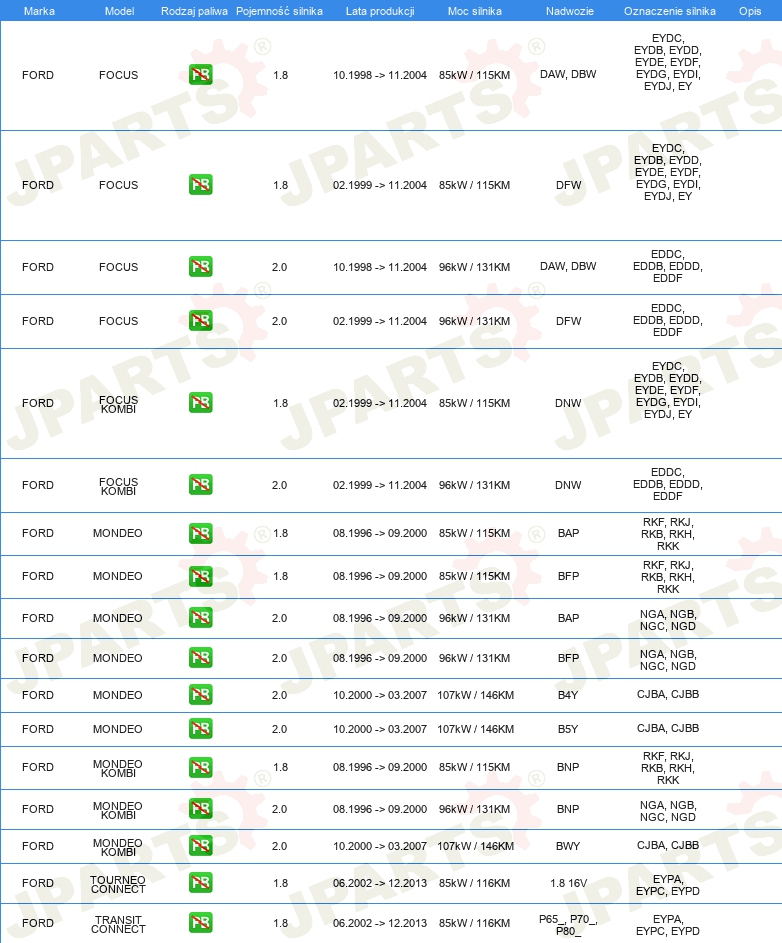The width and height of the screenshot is (782, 943).
Task: Click FOCUS KOMBI model in 2.0 row
Action: tap(119, 486)
